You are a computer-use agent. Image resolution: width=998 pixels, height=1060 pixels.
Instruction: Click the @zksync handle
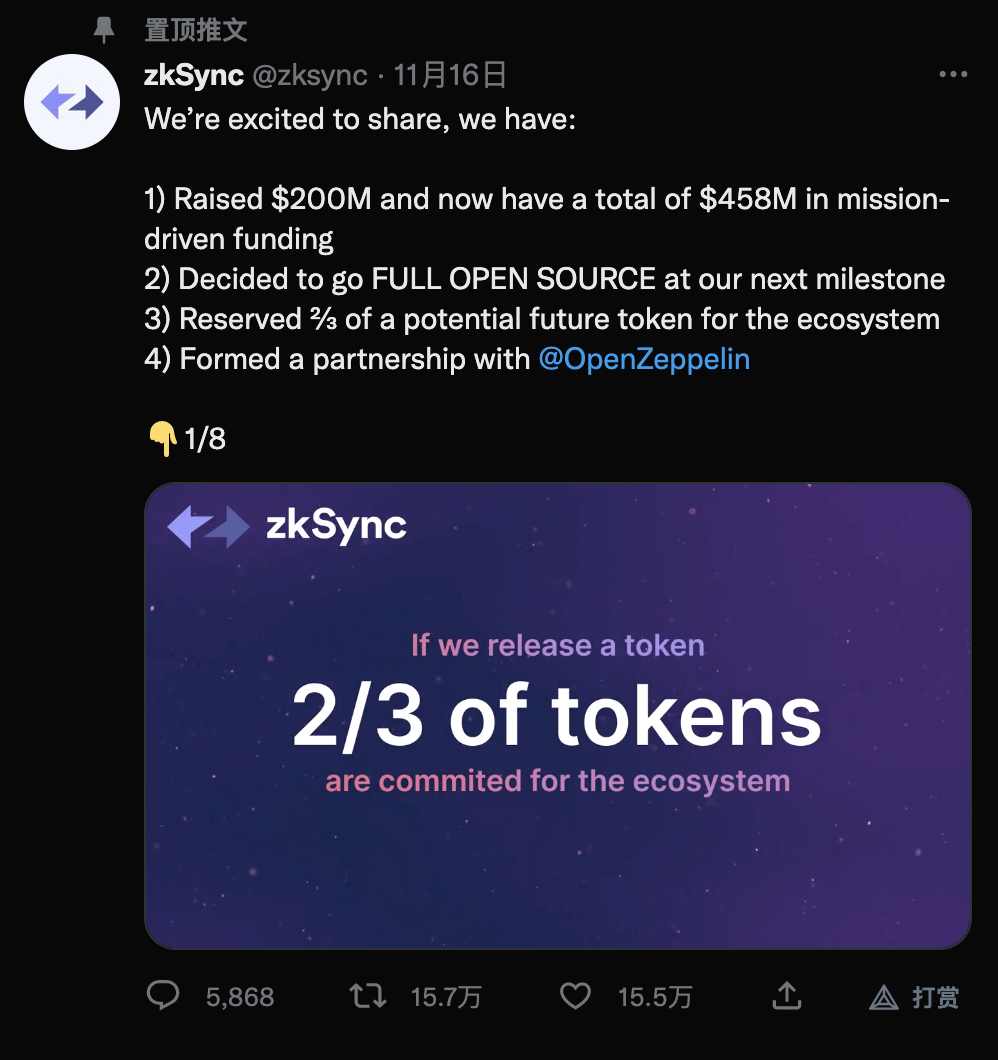click(x=308, y=76)
